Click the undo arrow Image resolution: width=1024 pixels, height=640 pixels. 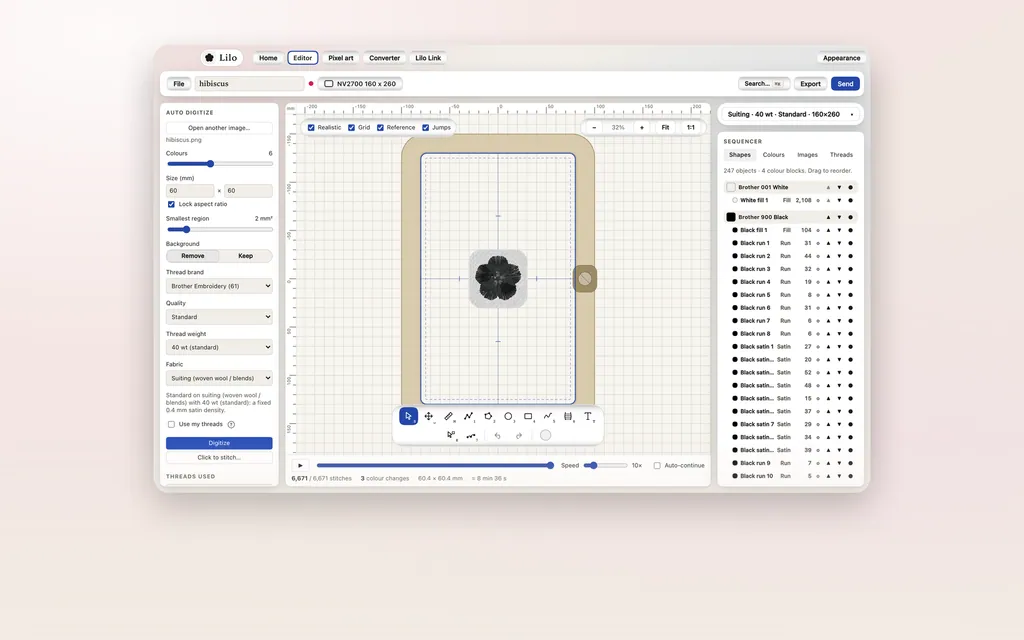[x=498, y=436]
